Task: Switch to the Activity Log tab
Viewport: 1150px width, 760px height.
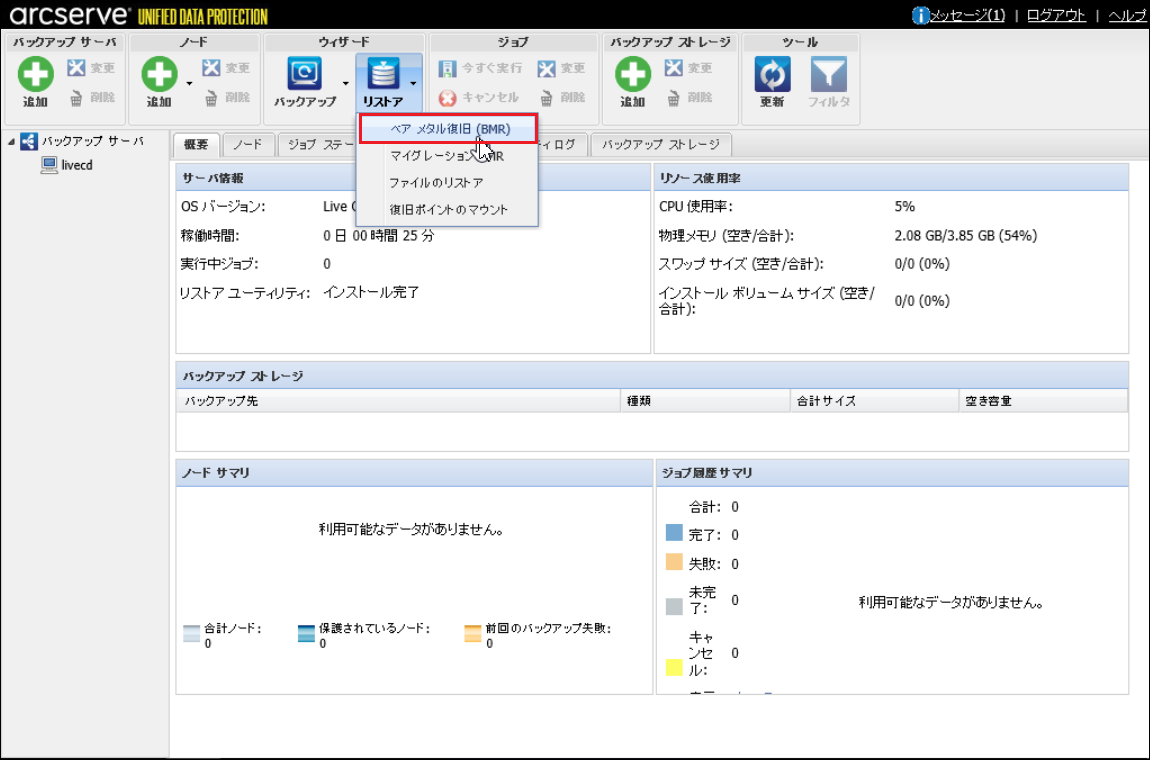Action: tap(563, 145)
